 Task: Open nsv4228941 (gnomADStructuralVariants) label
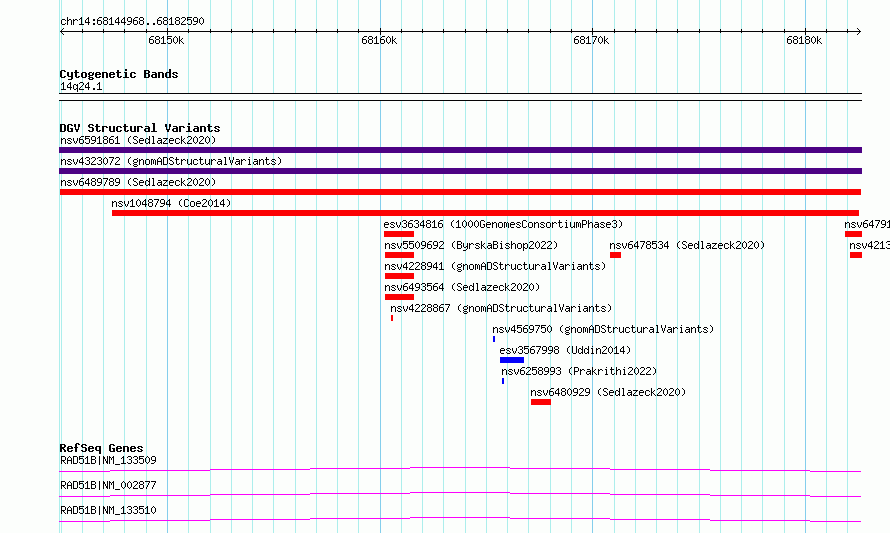tap(495, 266)
